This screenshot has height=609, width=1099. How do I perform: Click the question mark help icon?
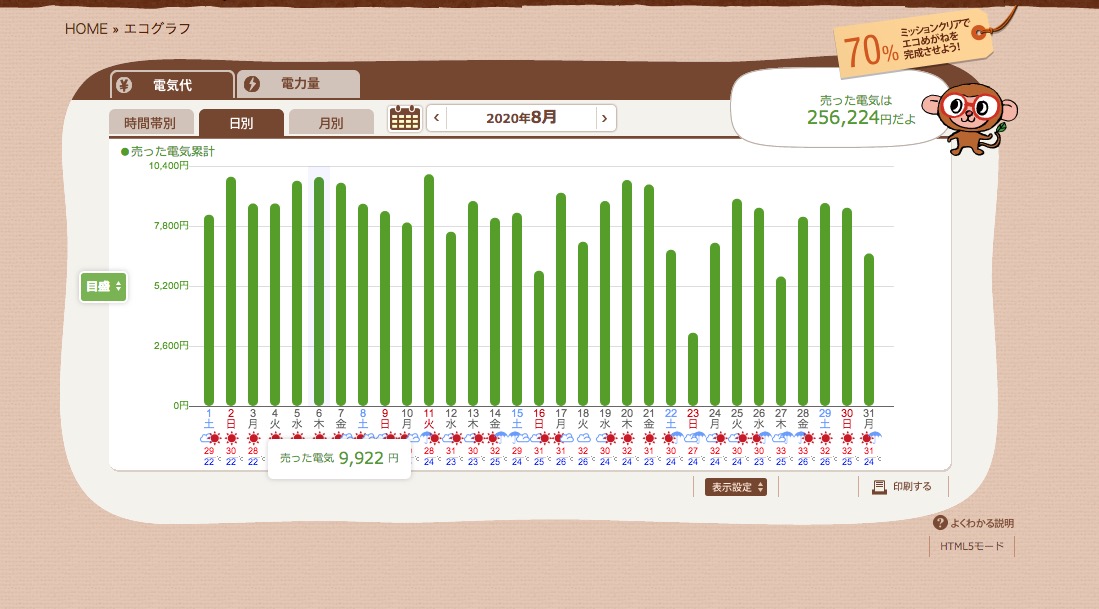pos(940,523)
